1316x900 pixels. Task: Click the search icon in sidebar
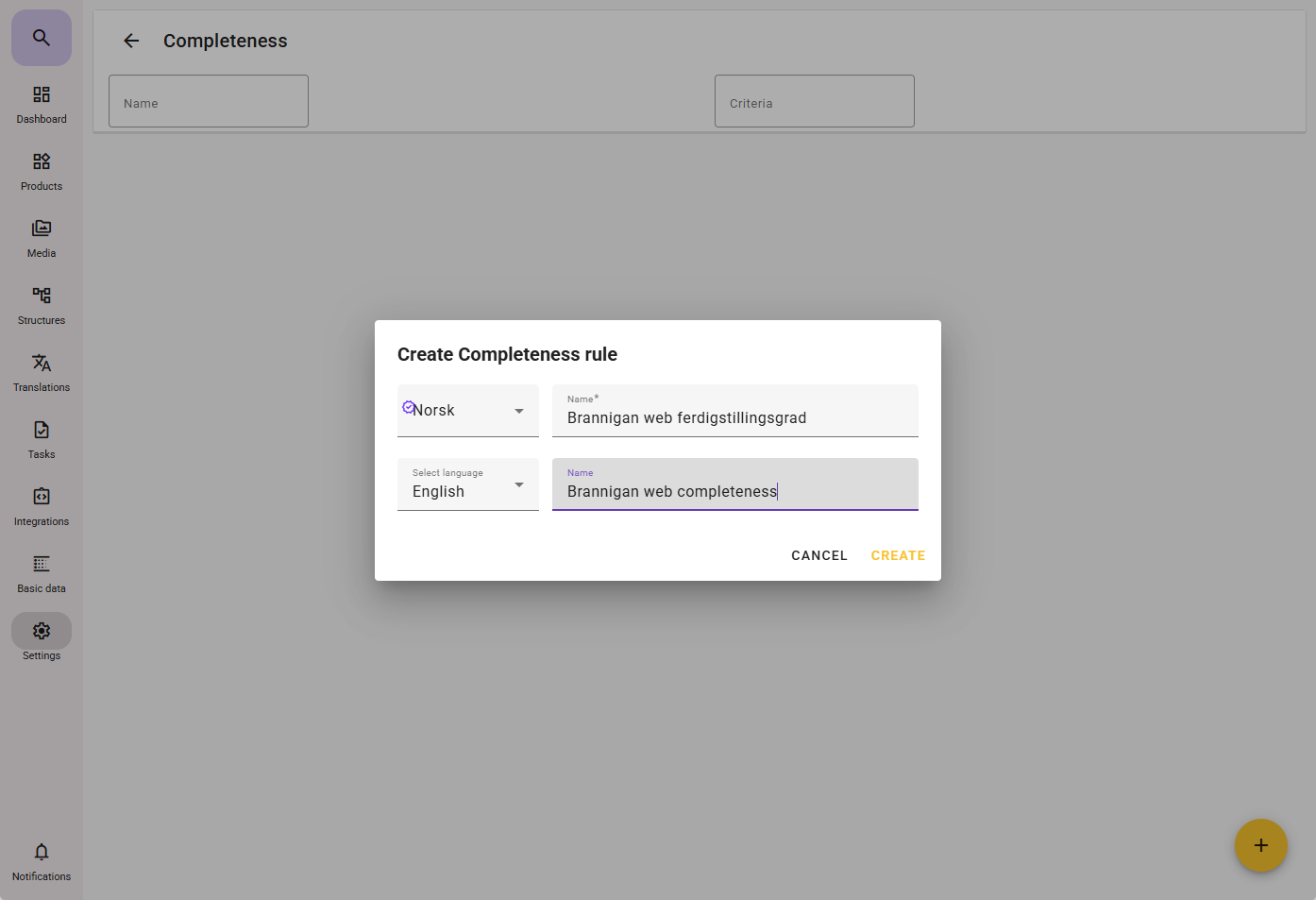coord(42,38)
